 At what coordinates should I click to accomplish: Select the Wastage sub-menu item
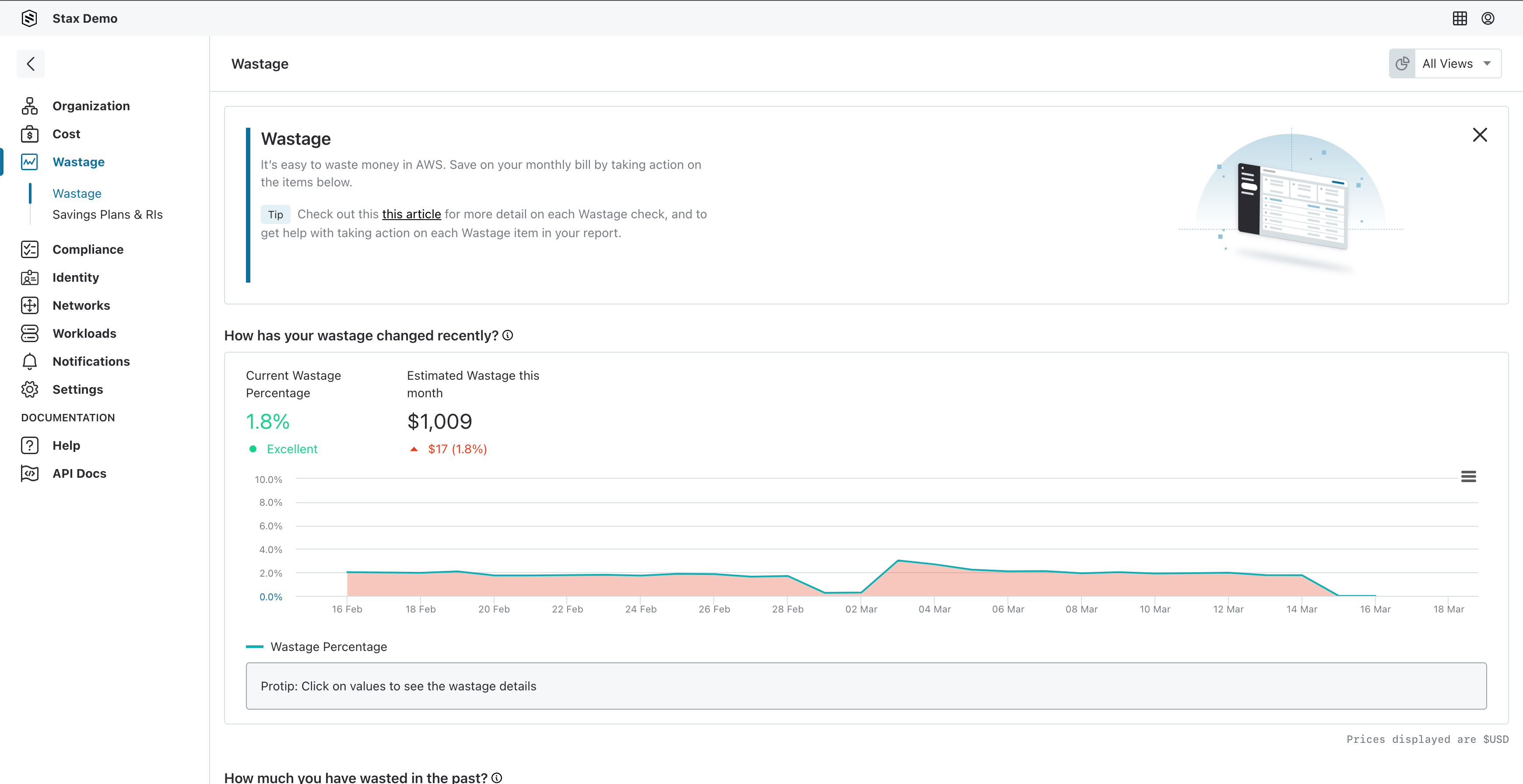77,192
